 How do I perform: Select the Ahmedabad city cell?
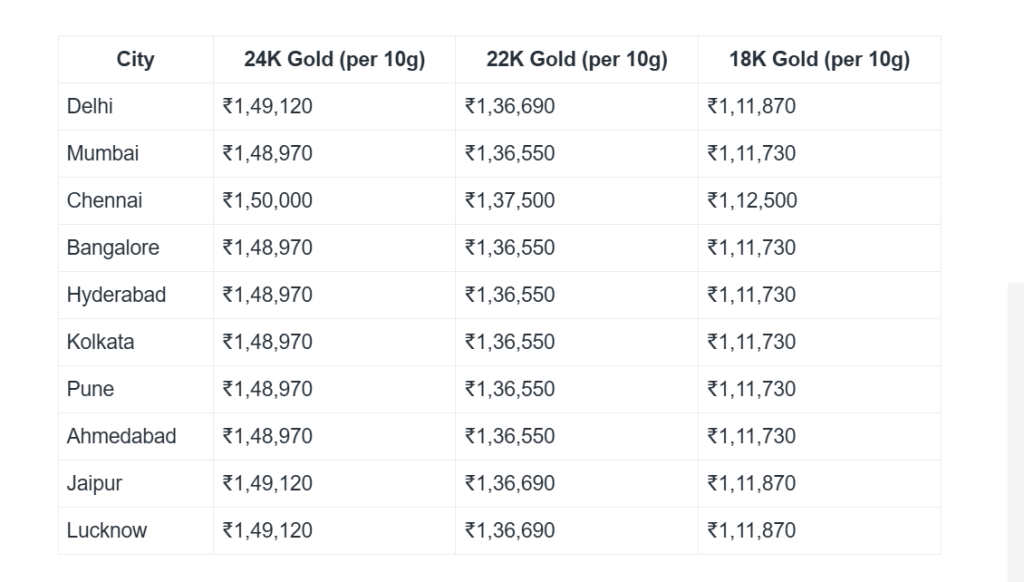pos(121,436)
